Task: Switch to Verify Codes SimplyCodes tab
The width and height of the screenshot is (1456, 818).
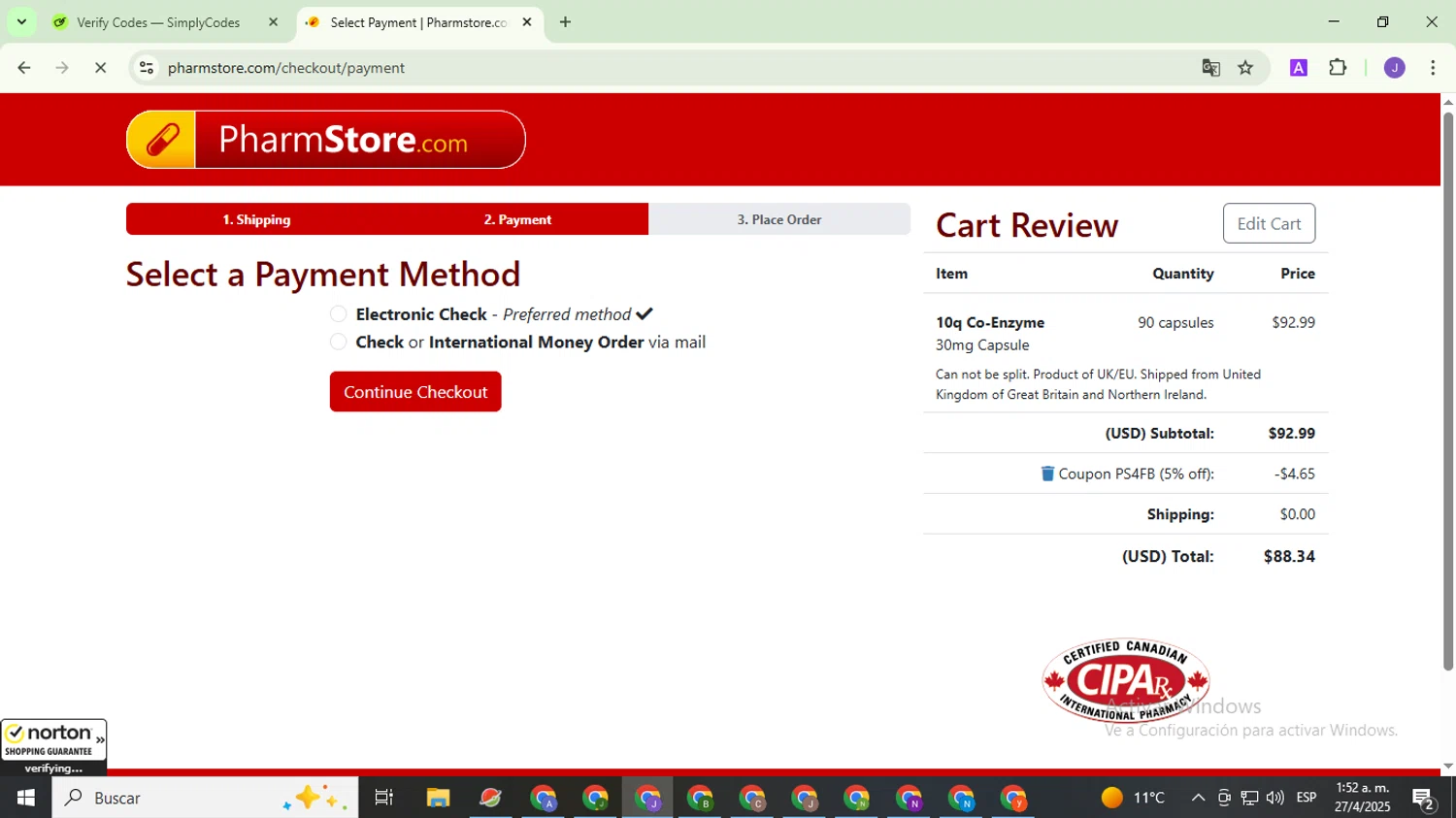Action: click(x=158, y=22)
